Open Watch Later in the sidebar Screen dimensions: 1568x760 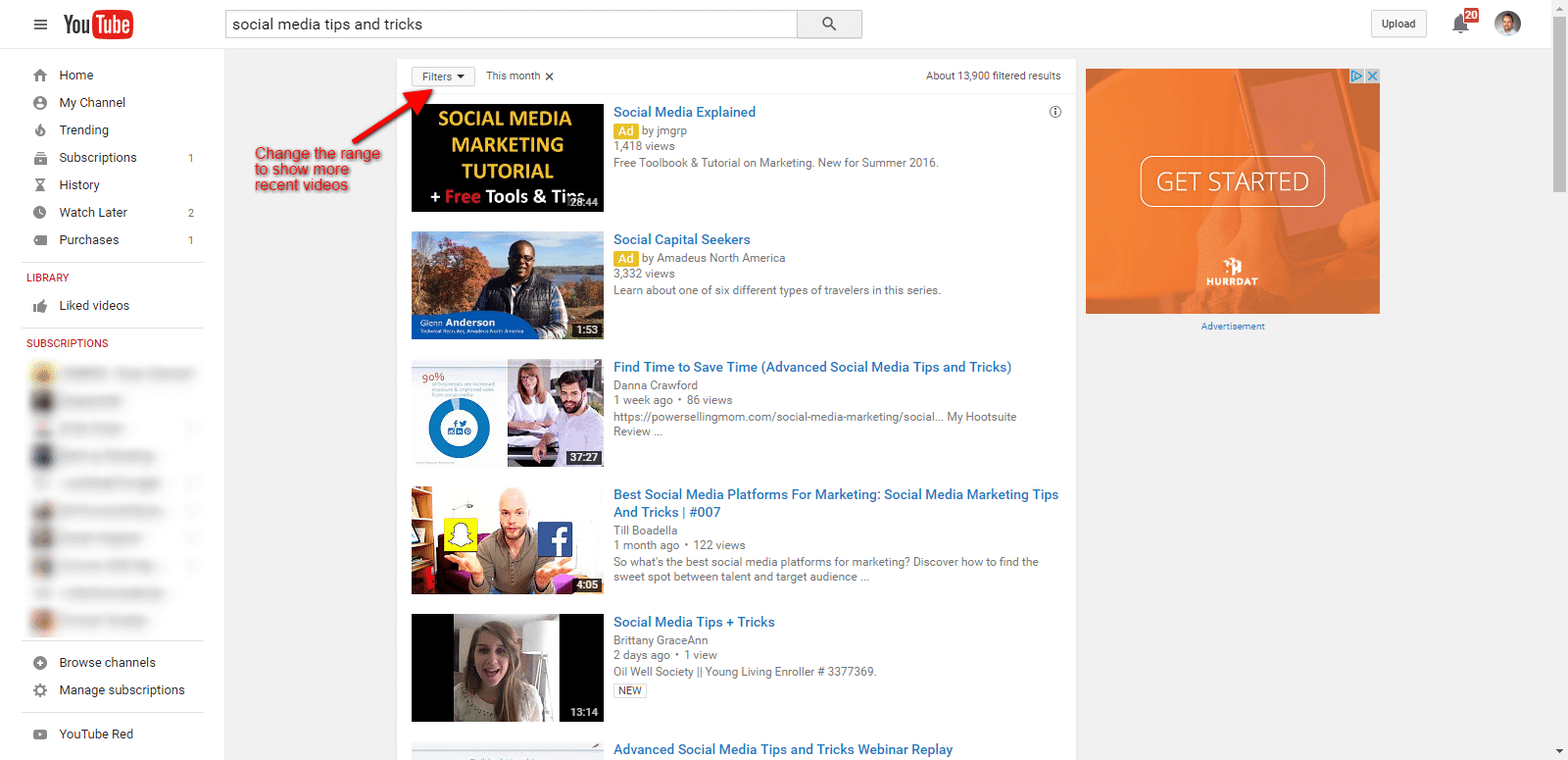[93, 213]
